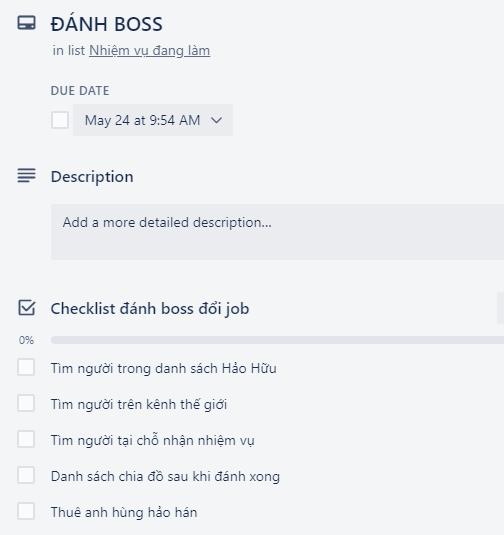Open the 'Nhiệm vụ đang làm' list link
Viewport: 504px width, 535px height.
point(149,50)
